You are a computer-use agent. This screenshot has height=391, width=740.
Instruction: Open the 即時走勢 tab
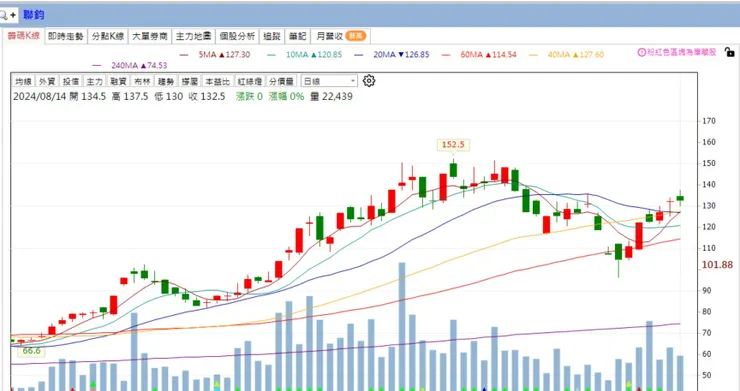coord(66,36)
